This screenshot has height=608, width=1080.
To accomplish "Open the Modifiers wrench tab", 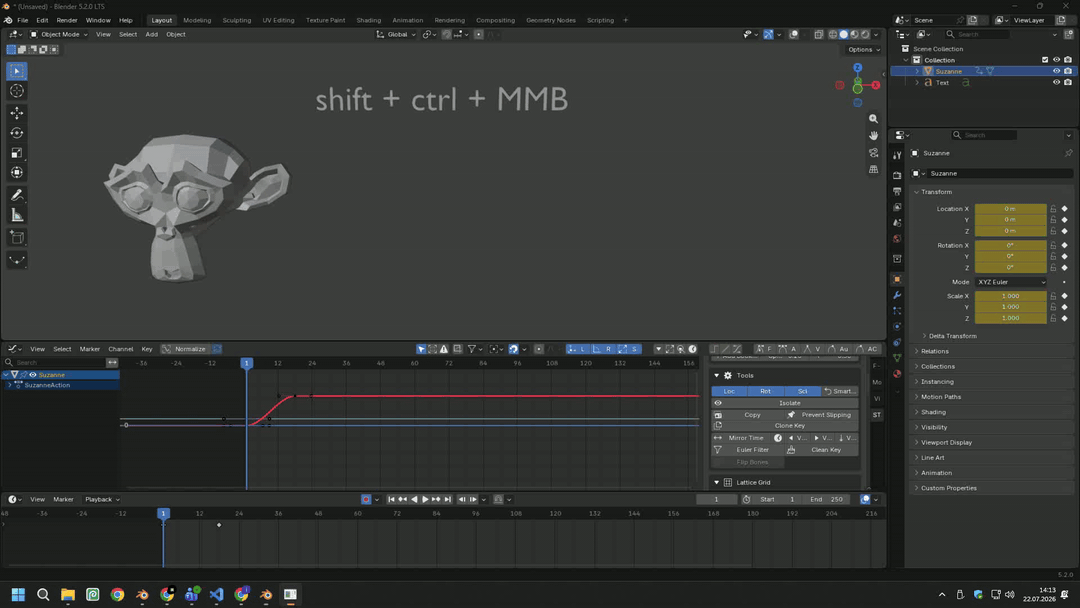I will (x=897, y=295).
